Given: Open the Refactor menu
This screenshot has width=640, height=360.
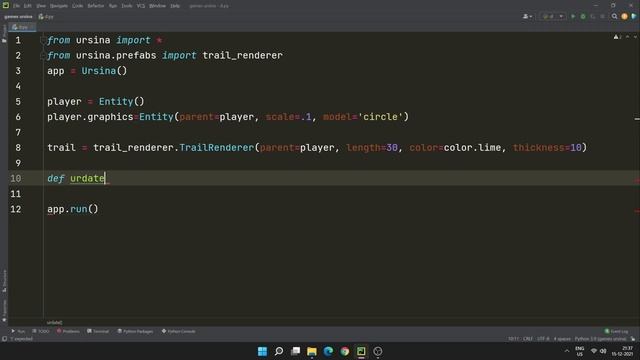Looking at the screenshot, I should click(96, 6).
